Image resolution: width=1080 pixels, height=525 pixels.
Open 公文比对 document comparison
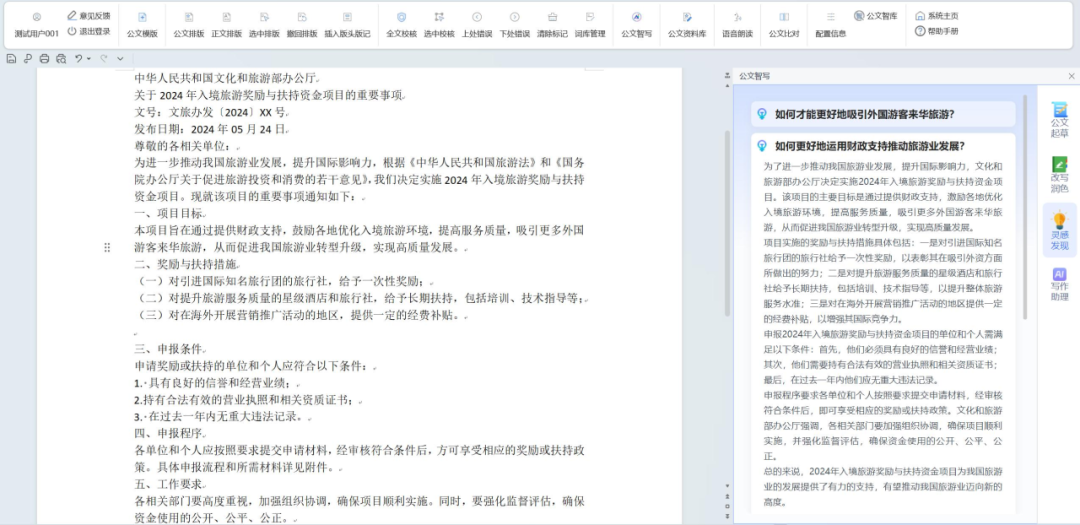click(x=784, y=25)
